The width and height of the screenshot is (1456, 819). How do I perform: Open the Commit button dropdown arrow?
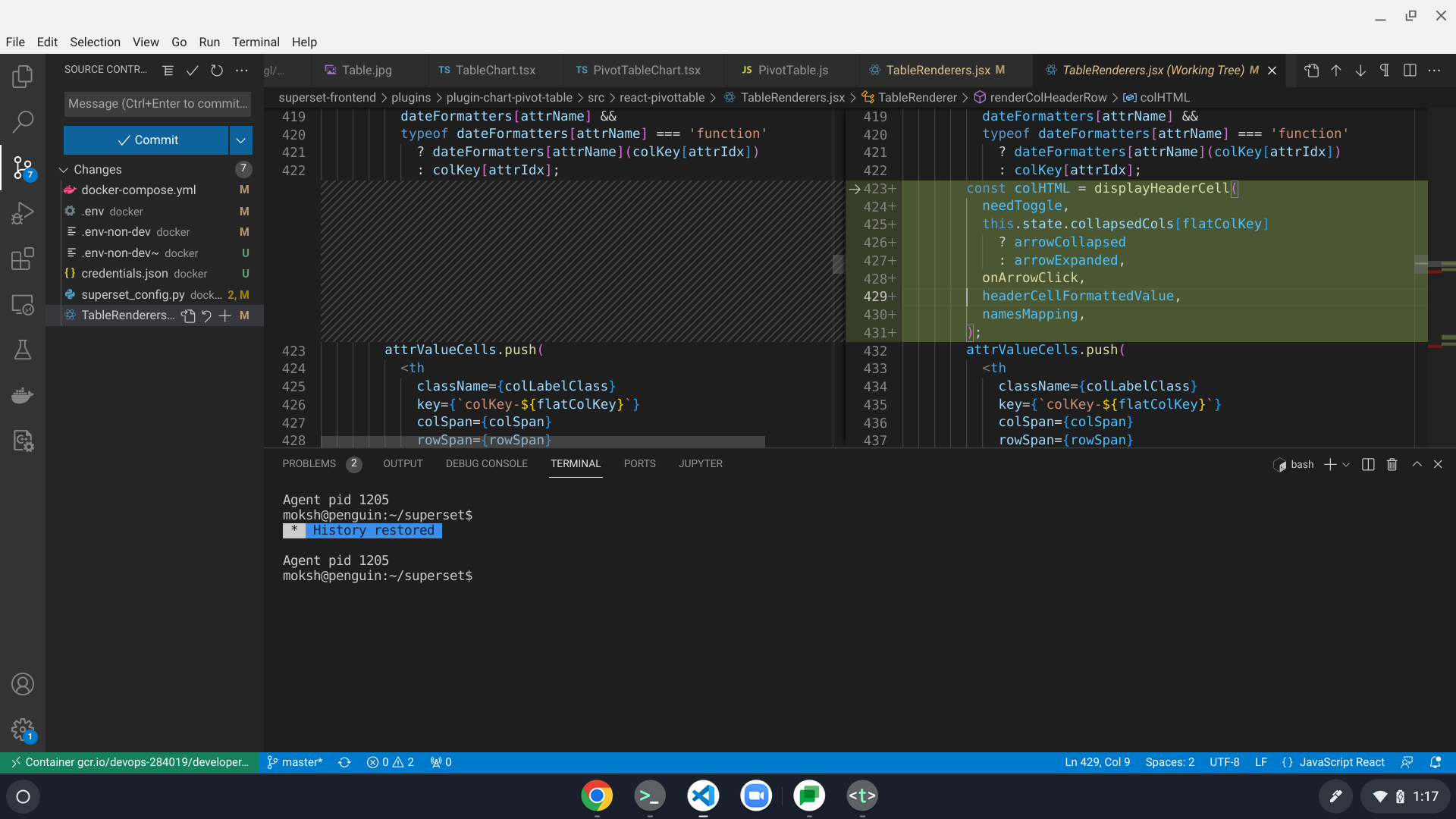pos(240,140)
